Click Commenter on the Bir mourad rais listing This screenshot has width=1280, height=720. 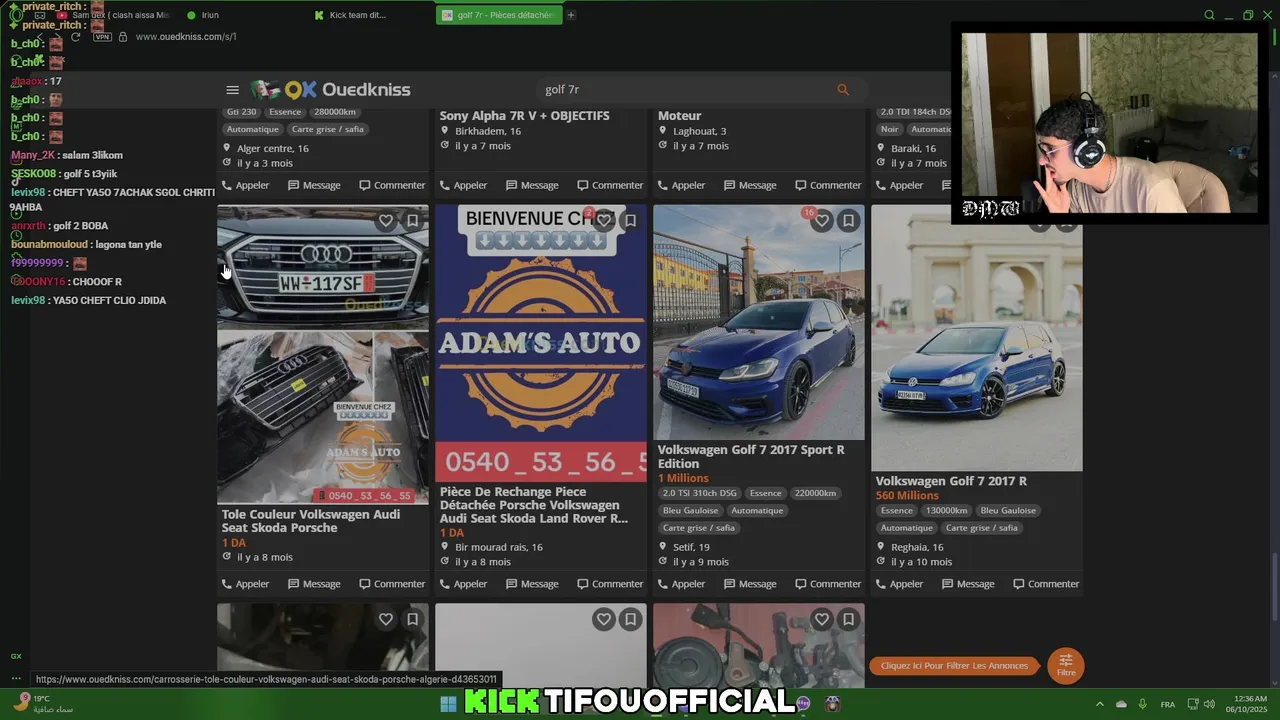coord(610,584)
